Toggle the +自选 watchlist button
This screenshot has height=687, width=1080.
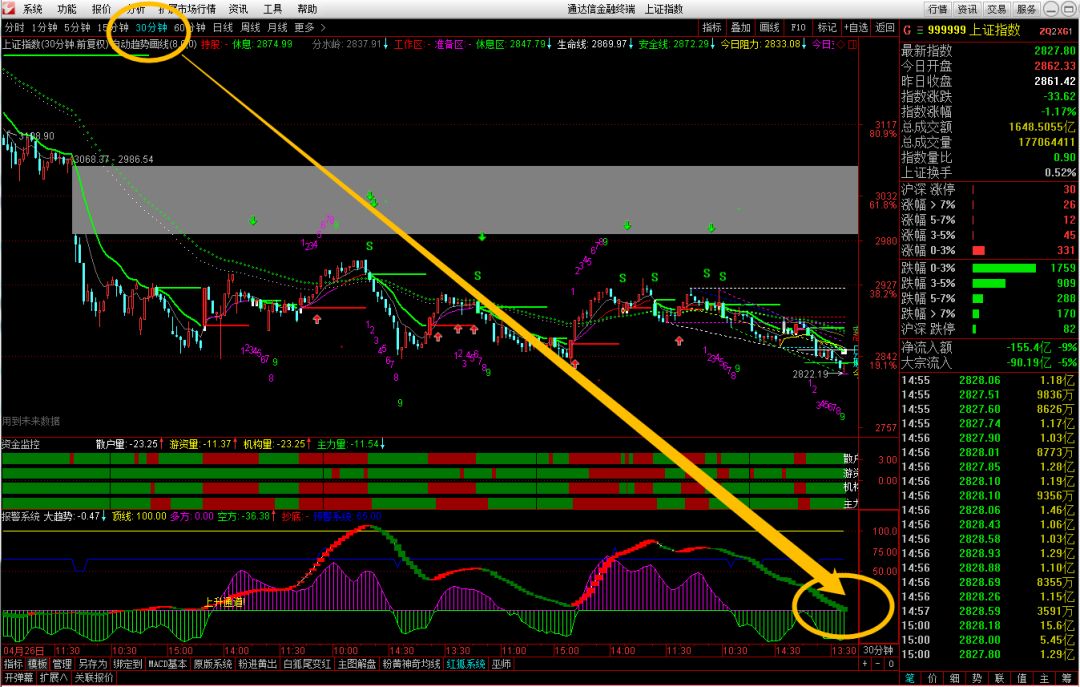[x=857, y=27]
